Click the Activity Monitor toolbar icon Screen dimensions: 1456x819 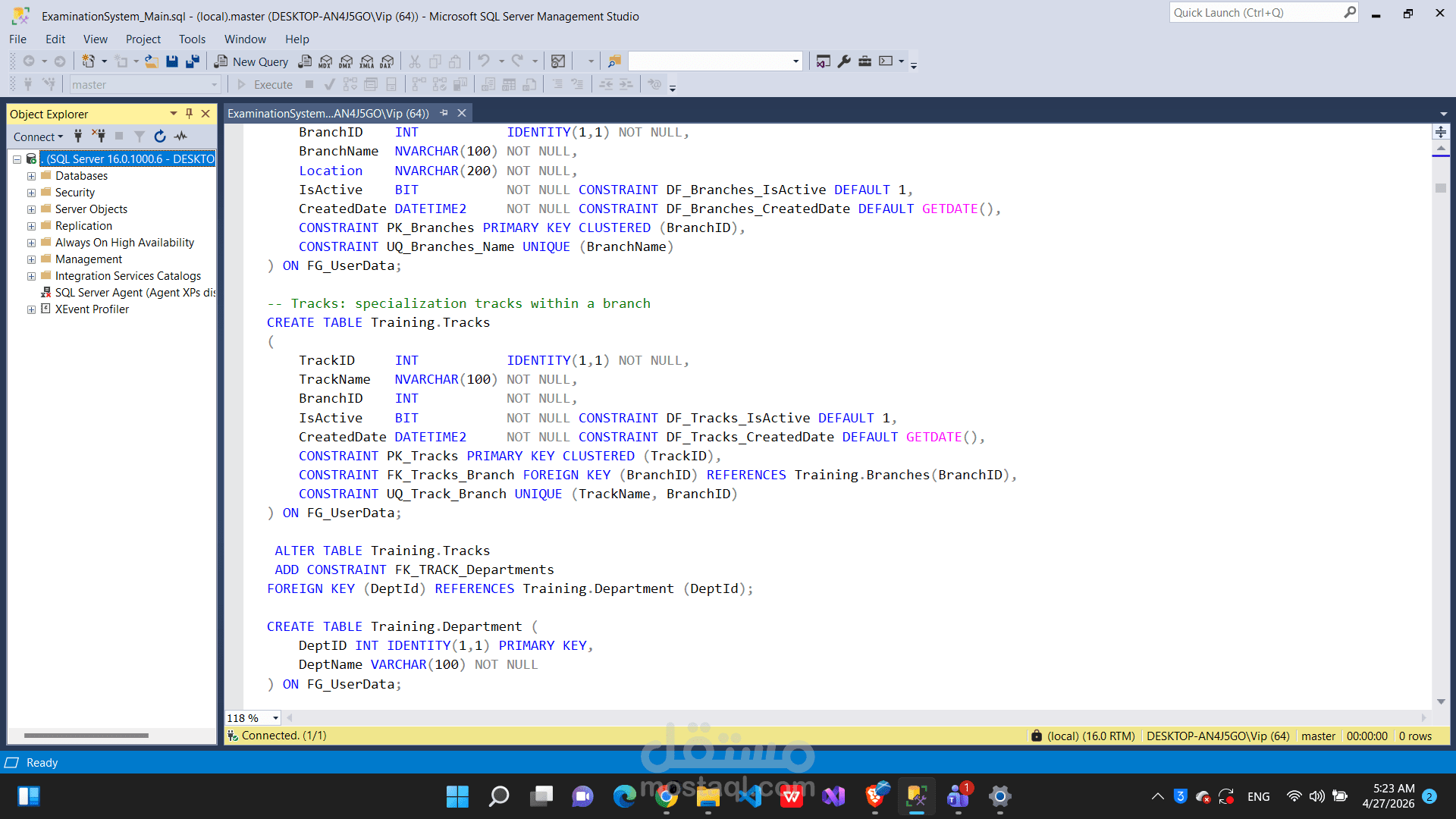pos(558,61)
